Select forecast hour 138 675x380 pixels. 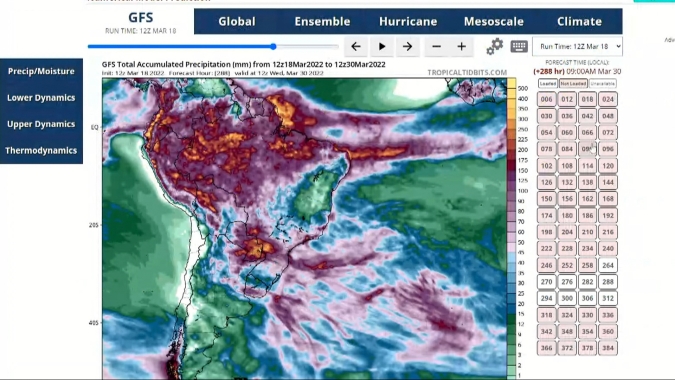pyautogui.click(x=588, y=182)
